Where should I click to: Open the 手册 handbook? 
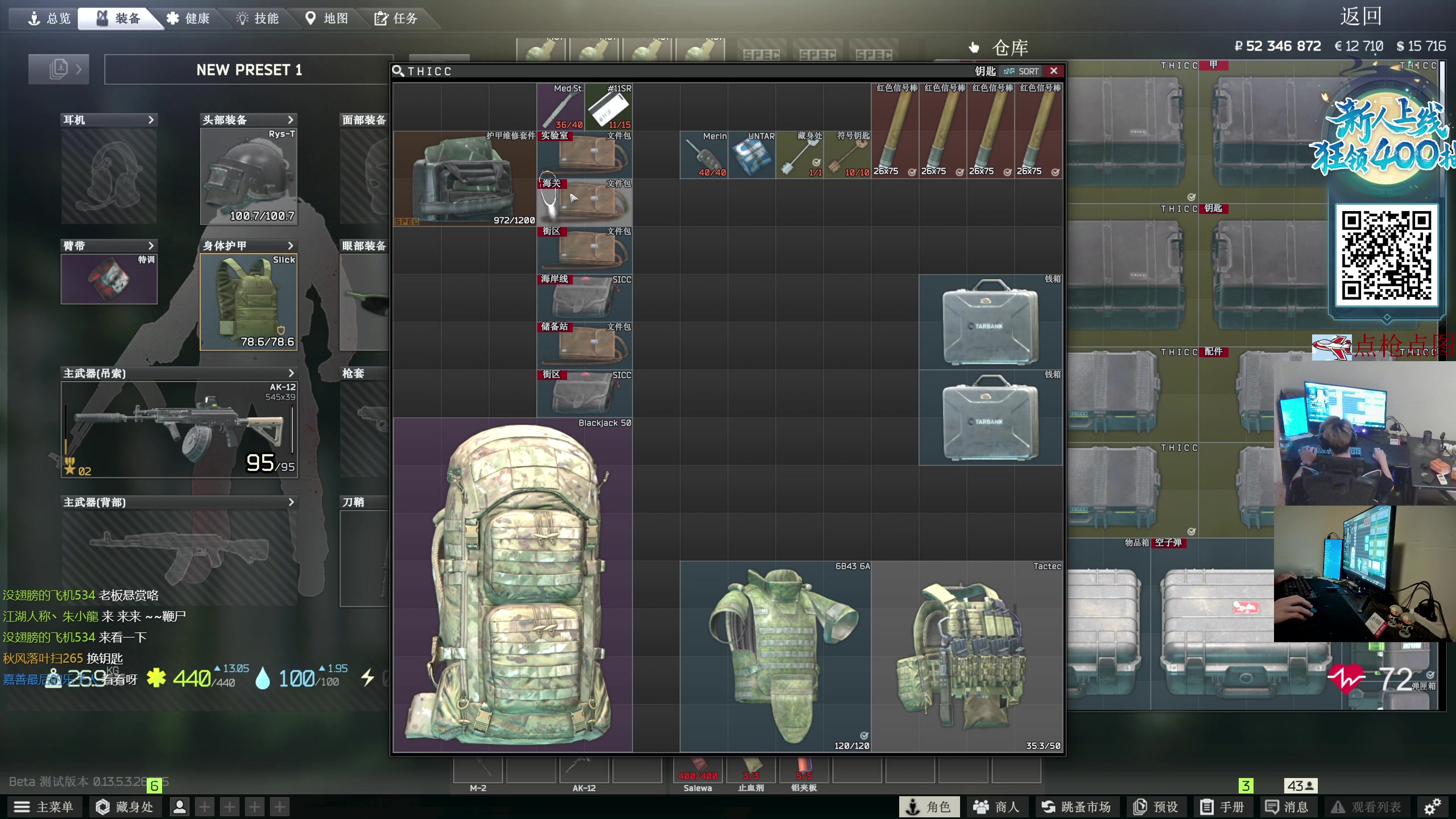point(1222,806)
